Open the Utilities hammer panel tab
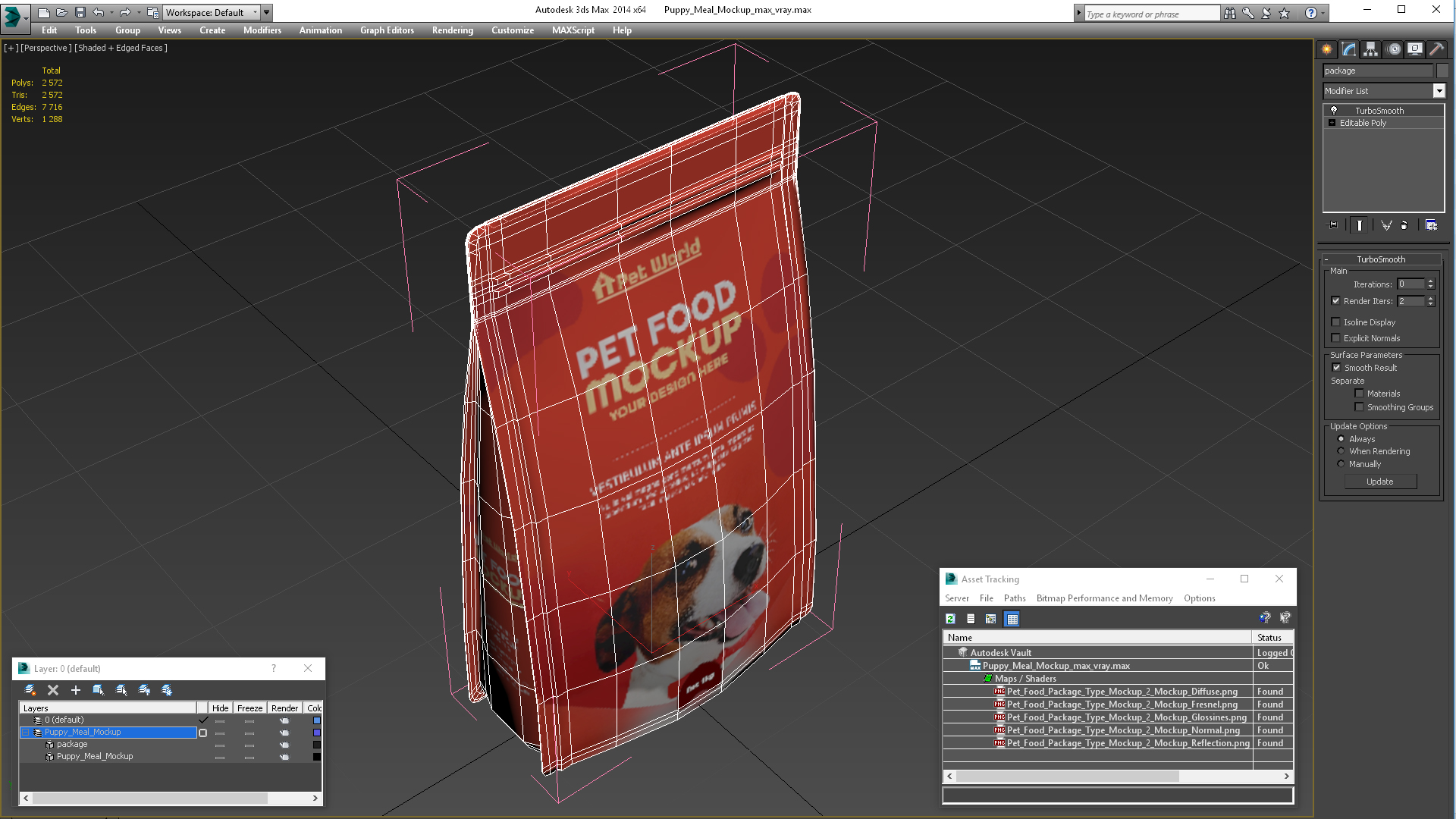Viewport: 1456px width, 819px height. coord(1436,49)
